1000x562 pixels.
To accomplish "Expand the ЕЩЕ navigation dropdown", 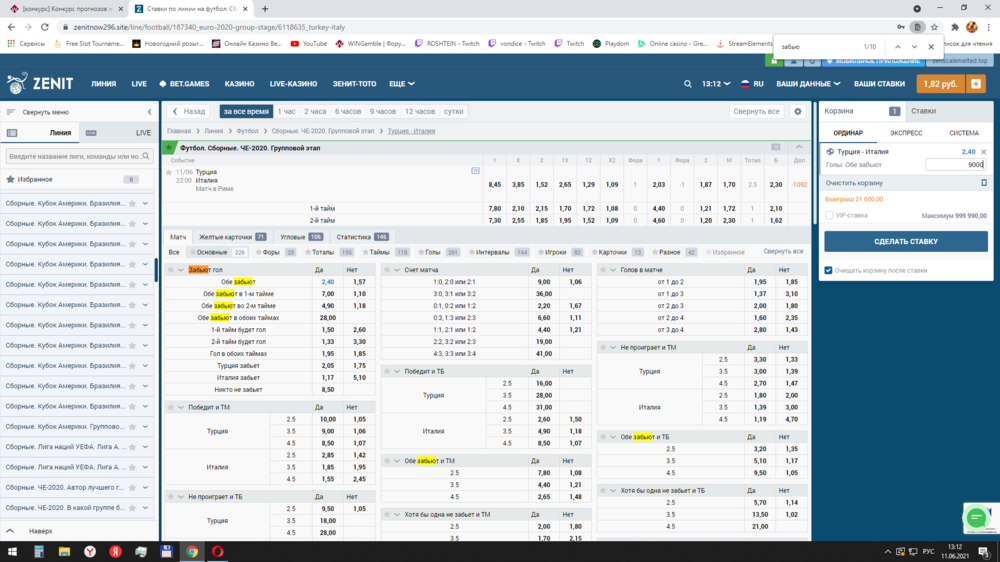I will click(402, 84).
